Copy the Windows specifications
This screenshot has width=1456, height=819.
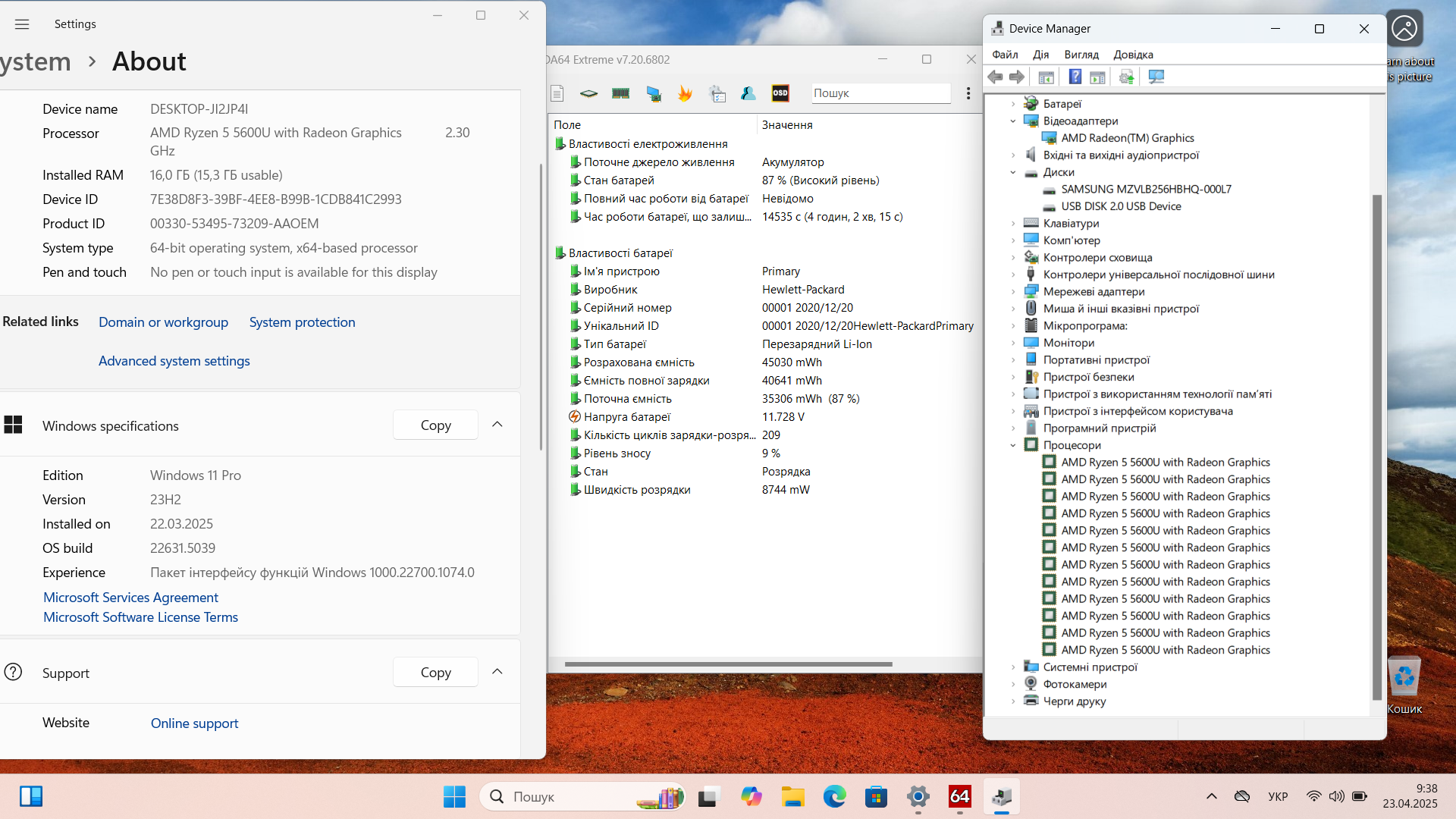[x=435, y=425]
